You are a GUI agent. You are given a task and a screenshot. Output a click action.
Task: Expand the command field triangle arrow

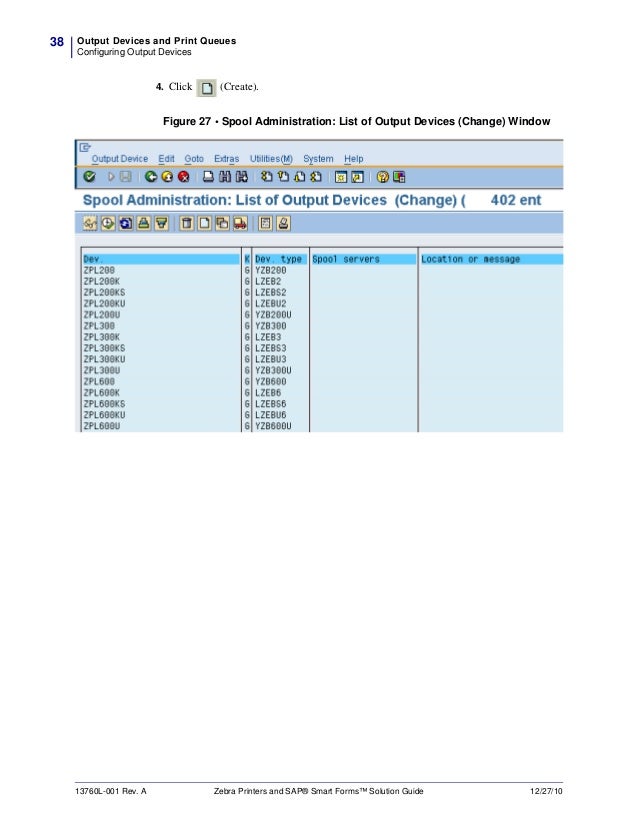pos(111,177)
